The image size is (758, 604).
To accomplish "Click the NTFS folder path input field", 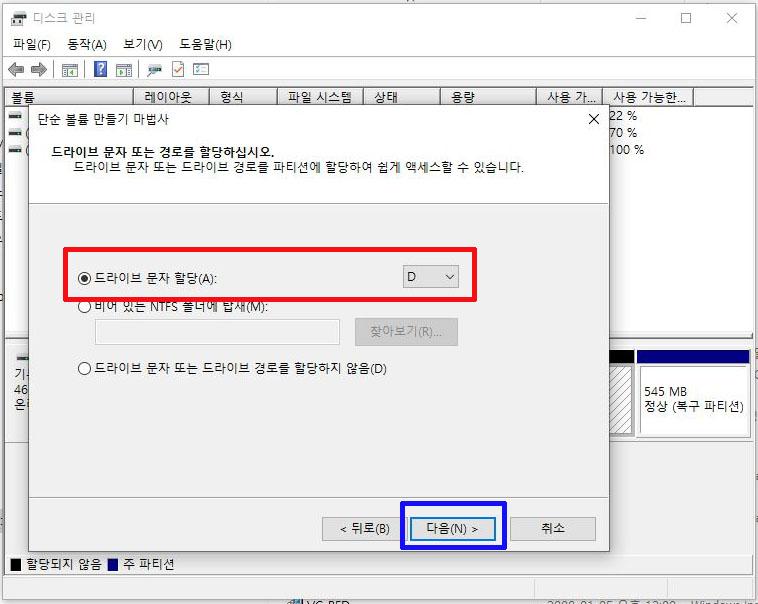I will point(217,332).
